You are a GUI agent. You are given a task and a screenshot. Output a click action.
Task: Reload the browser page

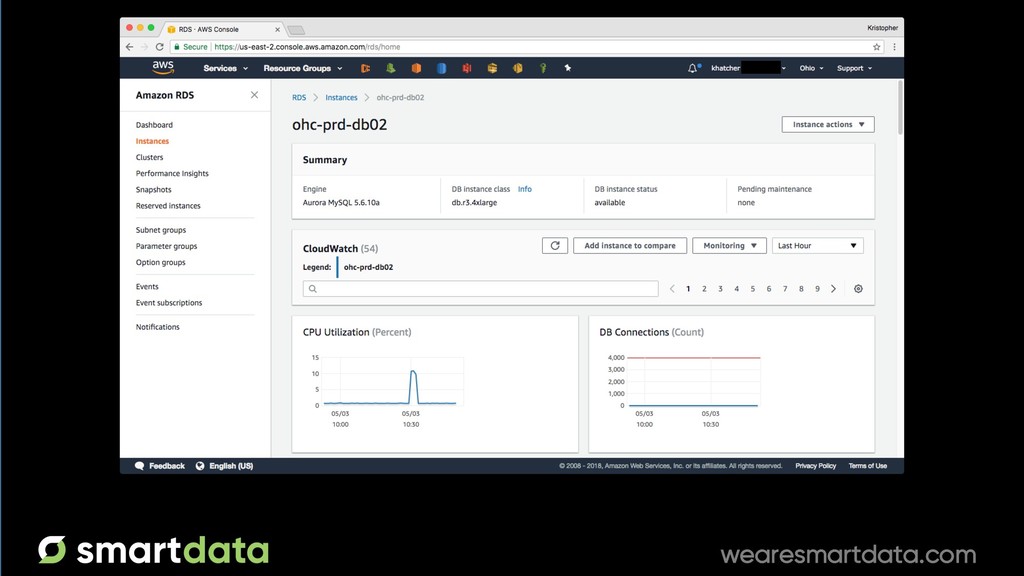(159, 47)
